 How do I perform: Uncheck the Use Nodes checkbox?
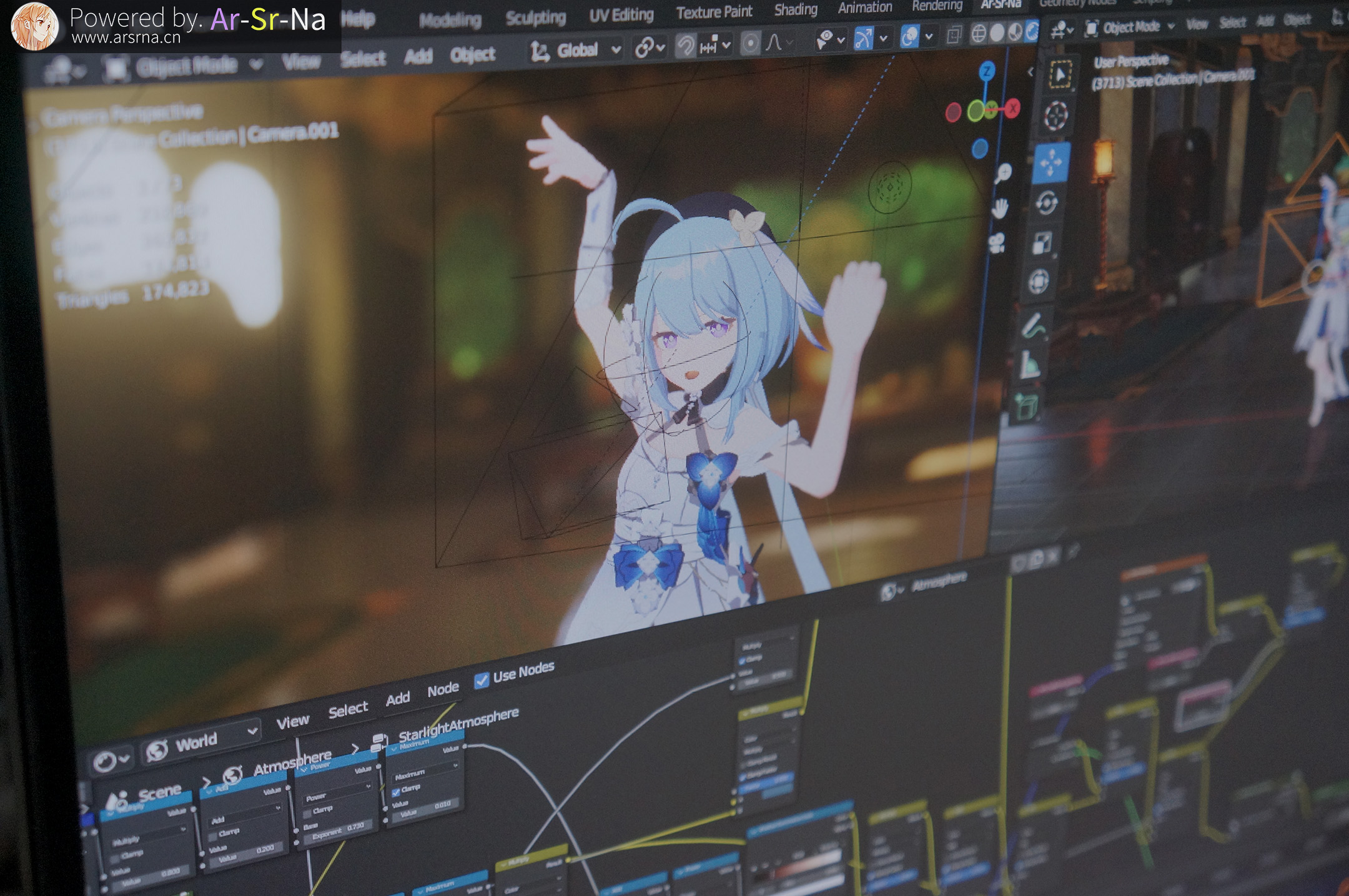482,680
